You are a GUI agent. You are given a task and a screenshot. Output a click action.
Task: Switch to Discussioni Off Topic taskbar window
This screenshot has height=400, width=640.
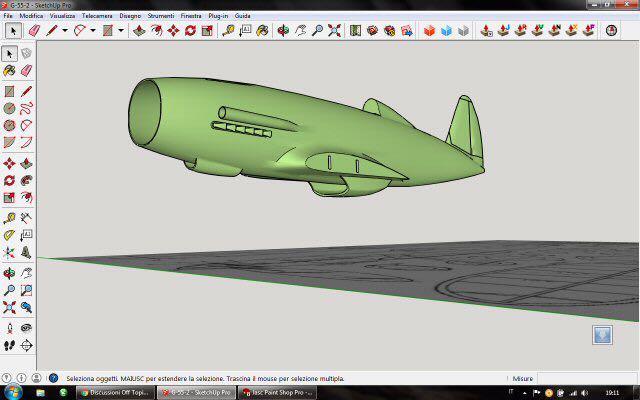point(115,393)
